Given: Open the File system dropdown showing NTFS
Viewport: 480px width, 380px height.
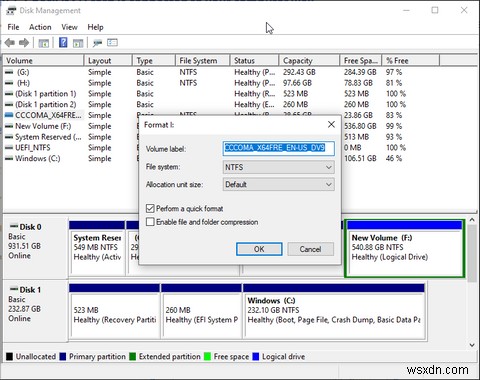Looking at the screenshot, I should click(278, 167).
